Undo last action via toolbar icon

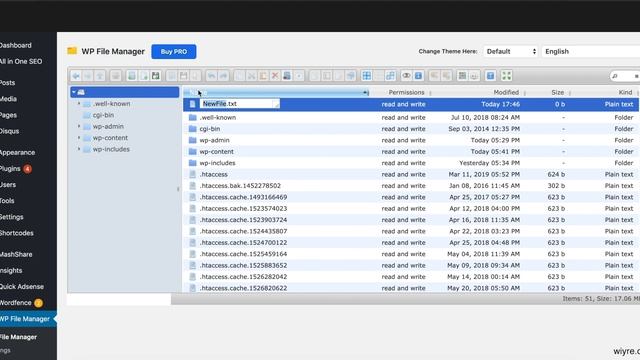pyautogui.click(x=211, y=76)
